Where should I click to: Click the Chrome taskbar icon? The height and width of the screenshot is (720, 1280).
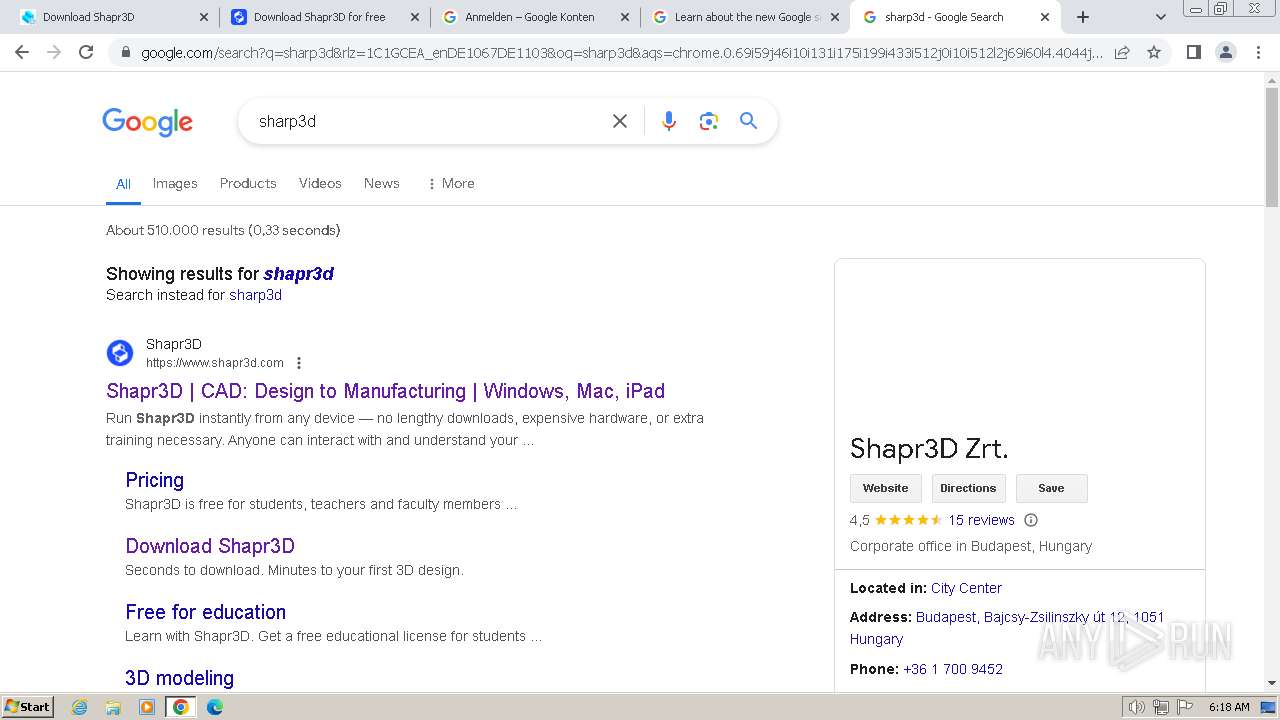(181, 707)
